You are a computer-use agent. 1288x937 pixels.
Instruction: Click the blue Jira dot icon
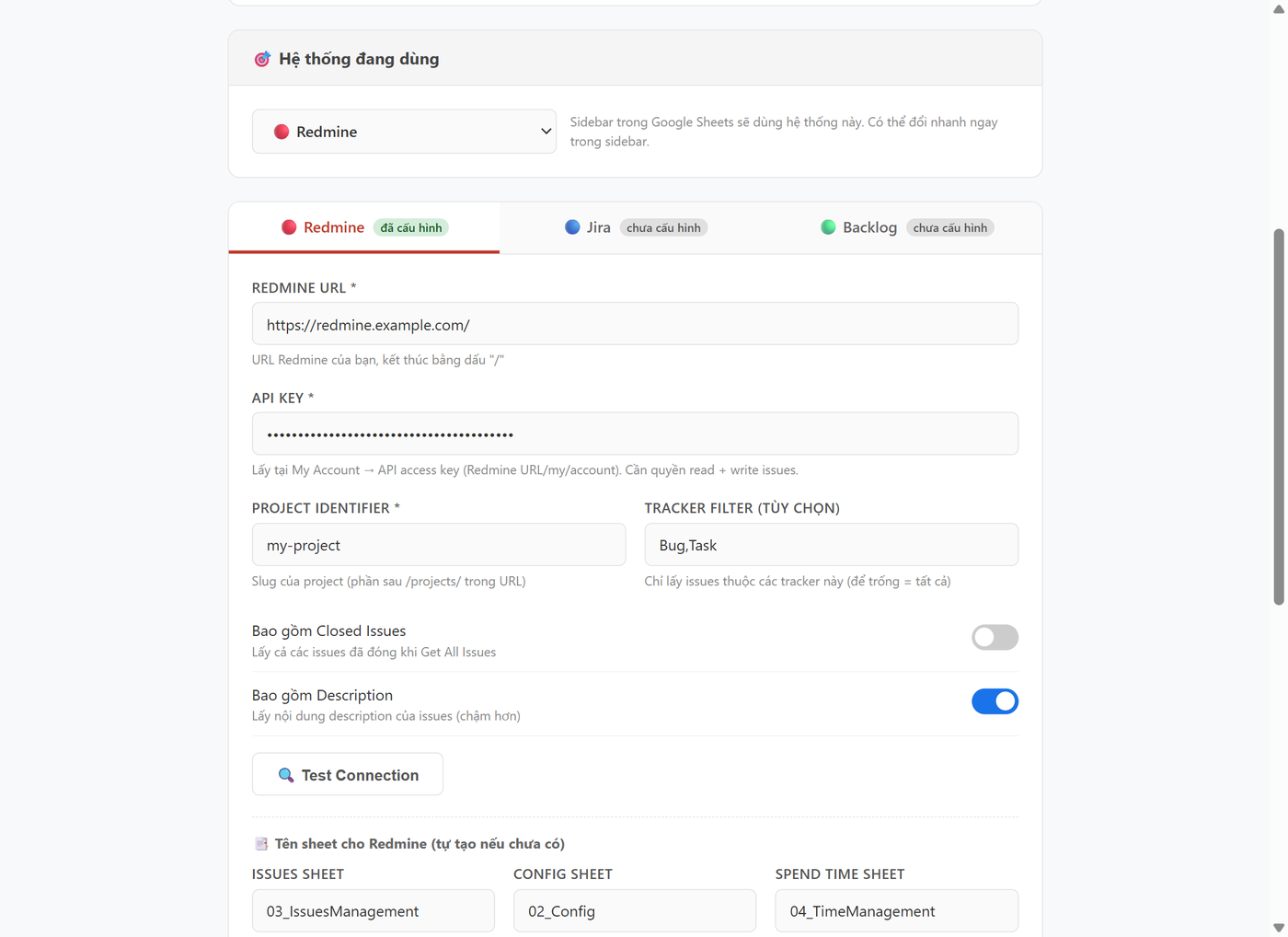click(572, 227)
